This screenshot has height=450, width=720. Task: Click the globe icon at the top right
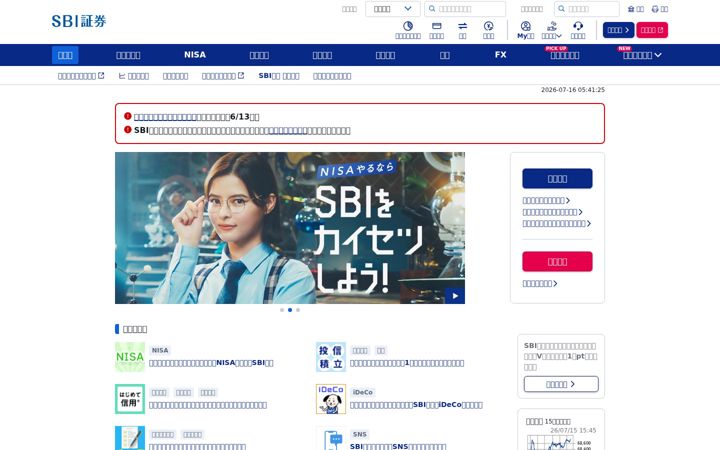[655, 9]
